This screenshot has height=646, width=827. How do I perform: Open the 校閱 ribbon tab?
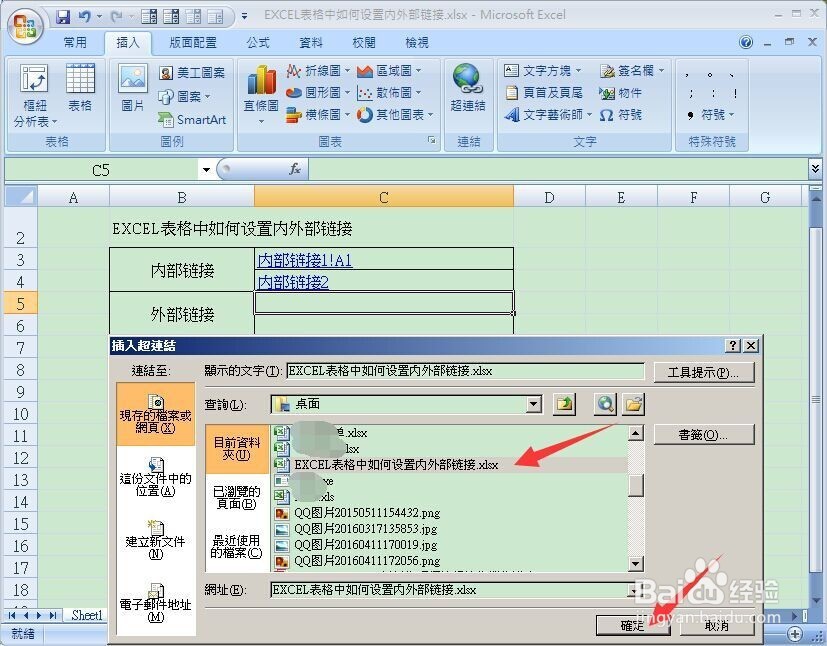coord(363,42)
